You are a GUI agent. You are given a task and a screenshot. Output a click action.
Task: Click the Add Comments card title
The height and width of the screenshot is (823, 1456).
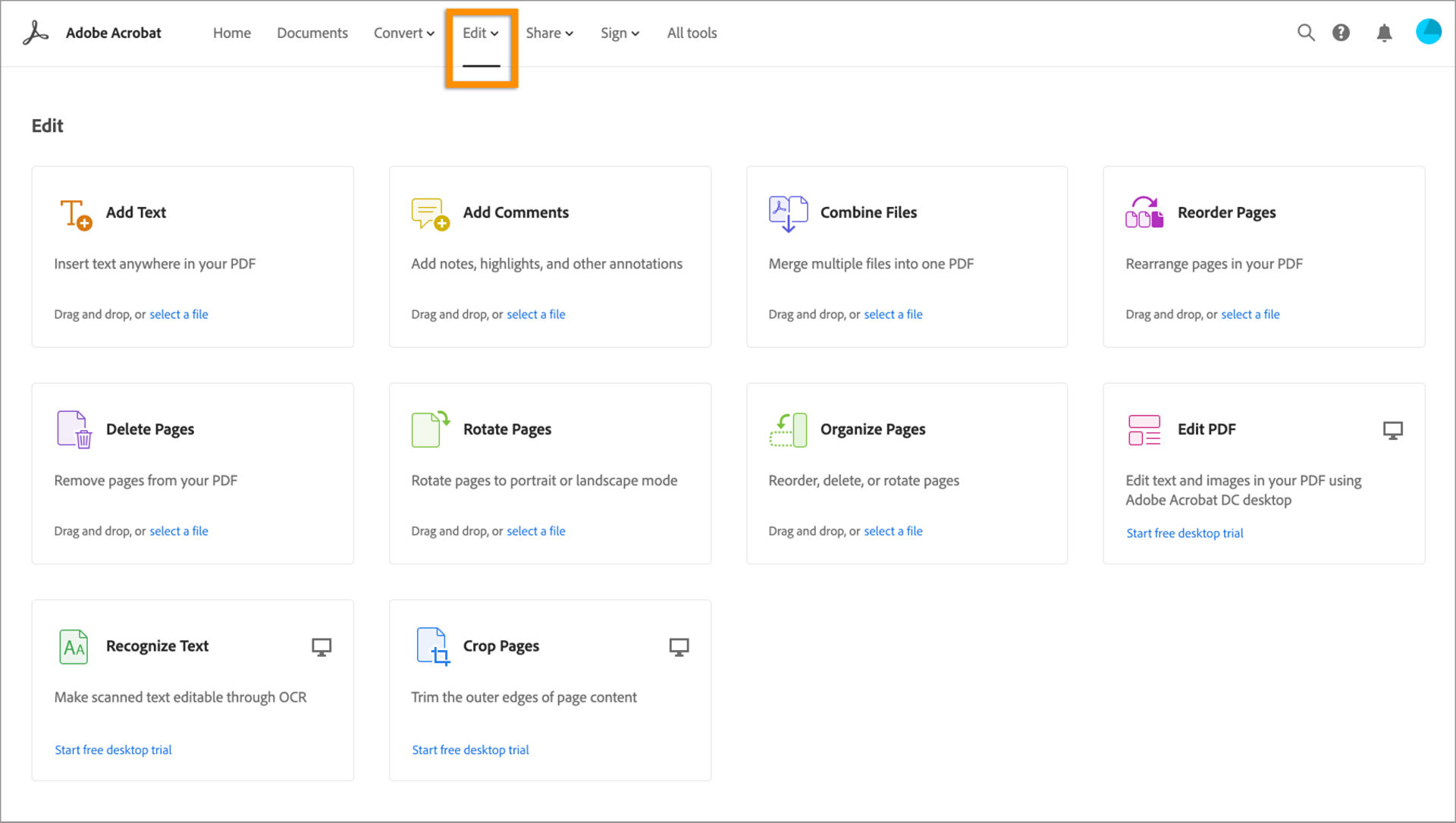click(516, 213)
